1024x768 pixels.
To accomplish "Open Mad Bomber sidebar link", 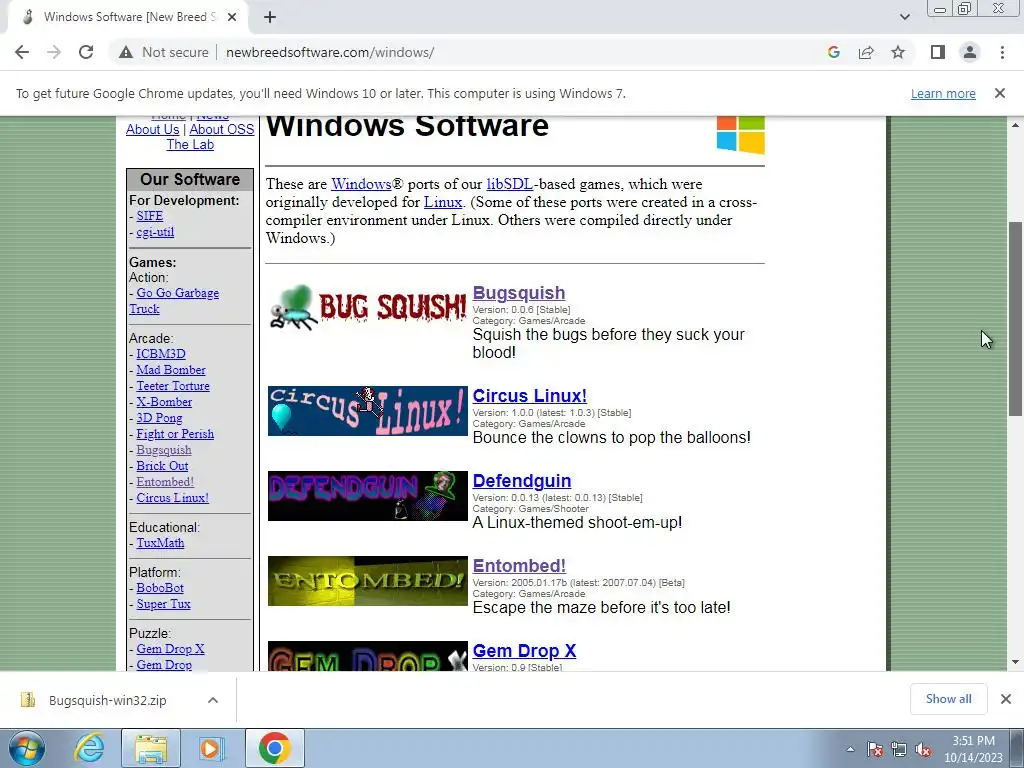I will [x=171, y=370].
